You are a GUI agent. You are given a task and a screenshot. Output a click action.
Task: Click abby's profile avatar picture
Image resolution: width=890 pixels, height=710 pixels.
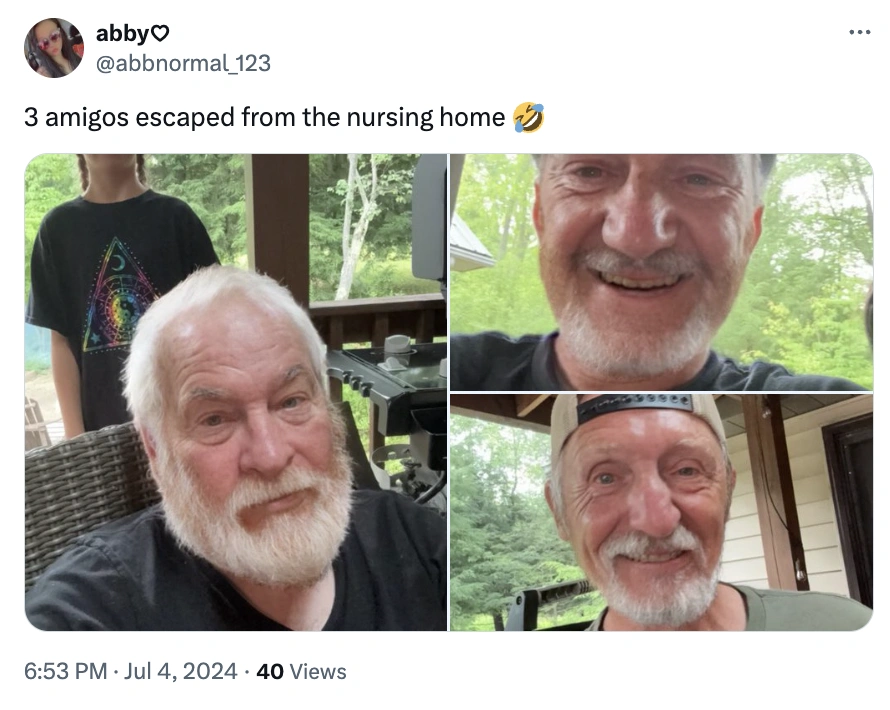point(54,48)
